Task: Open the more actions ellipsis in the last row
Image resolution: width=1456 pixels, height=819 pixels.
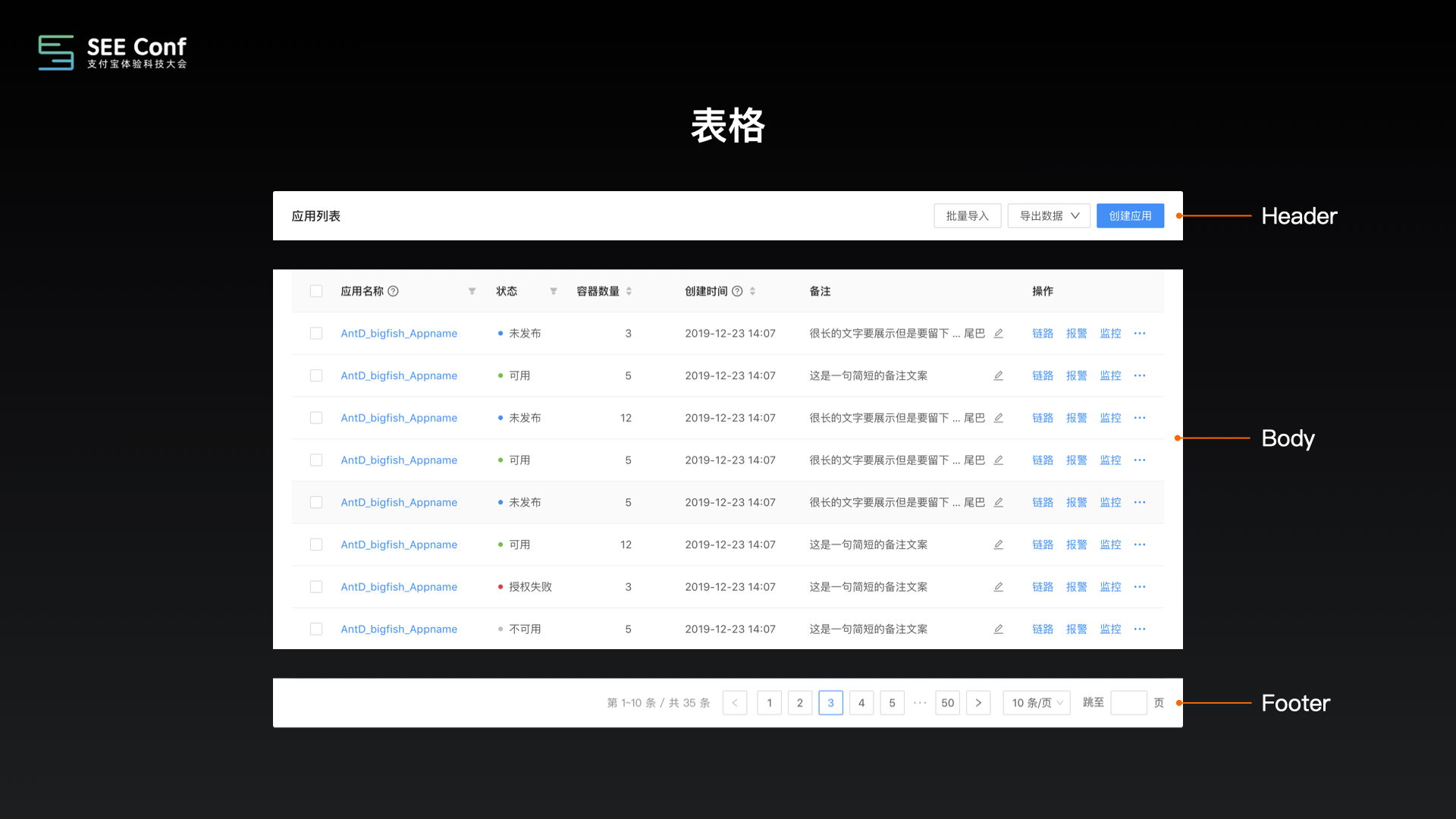Action: (x=1140, y=629)
